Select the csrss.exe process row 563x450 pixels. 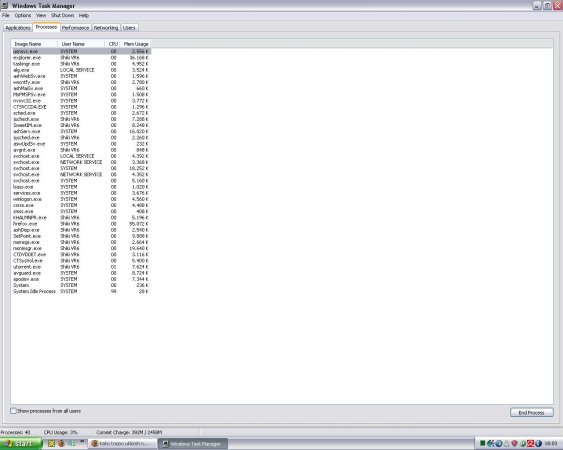click(81, 205)
